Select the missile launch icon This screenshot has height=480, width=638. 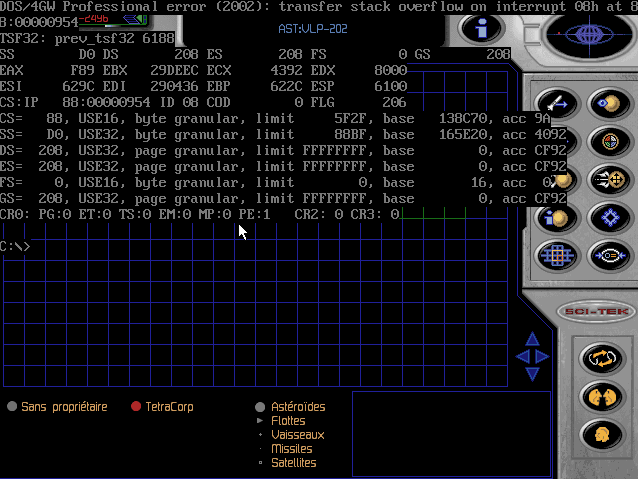click(557, 103)
